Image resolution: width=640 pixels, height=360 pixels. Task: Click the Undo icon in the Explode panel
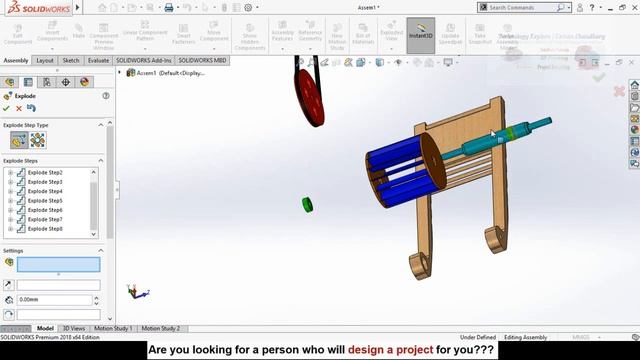[31, 108]
